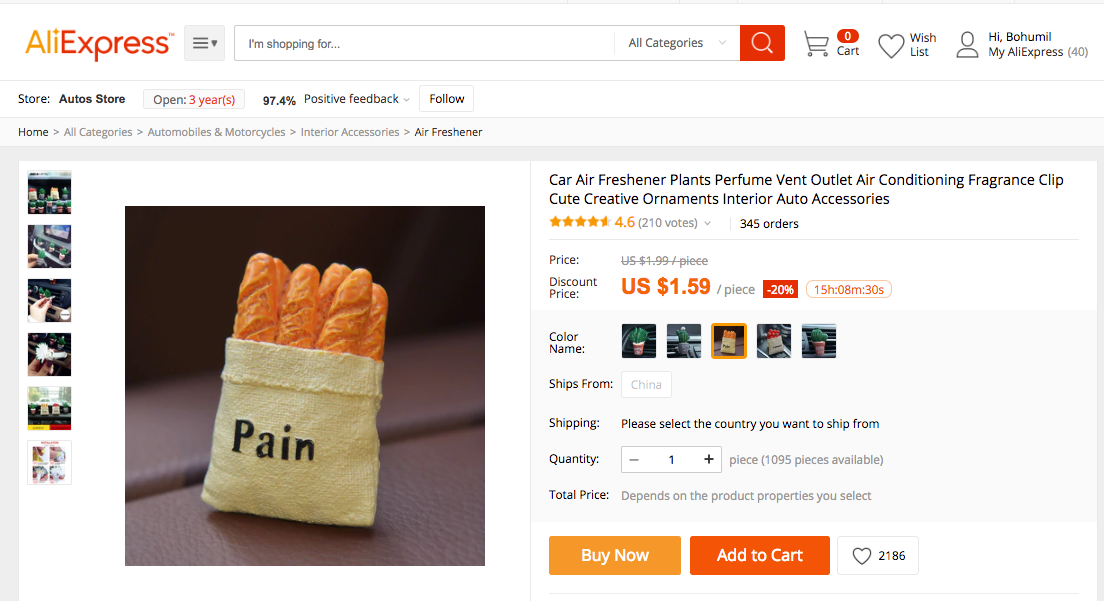This screenshot has width=1104, height=601.
Task: Select the first color option swatch
Action: point(639,341)
